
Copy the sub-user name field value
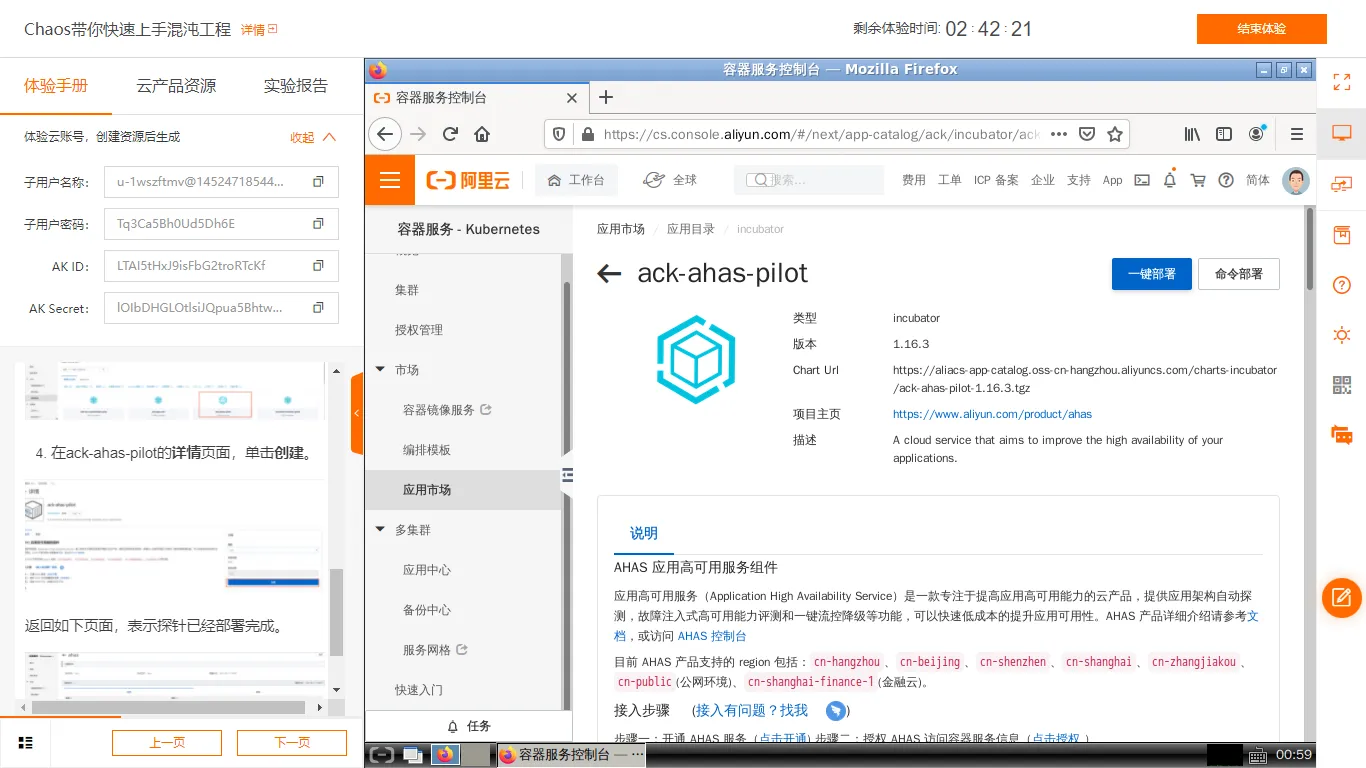[x=318, y=182]
